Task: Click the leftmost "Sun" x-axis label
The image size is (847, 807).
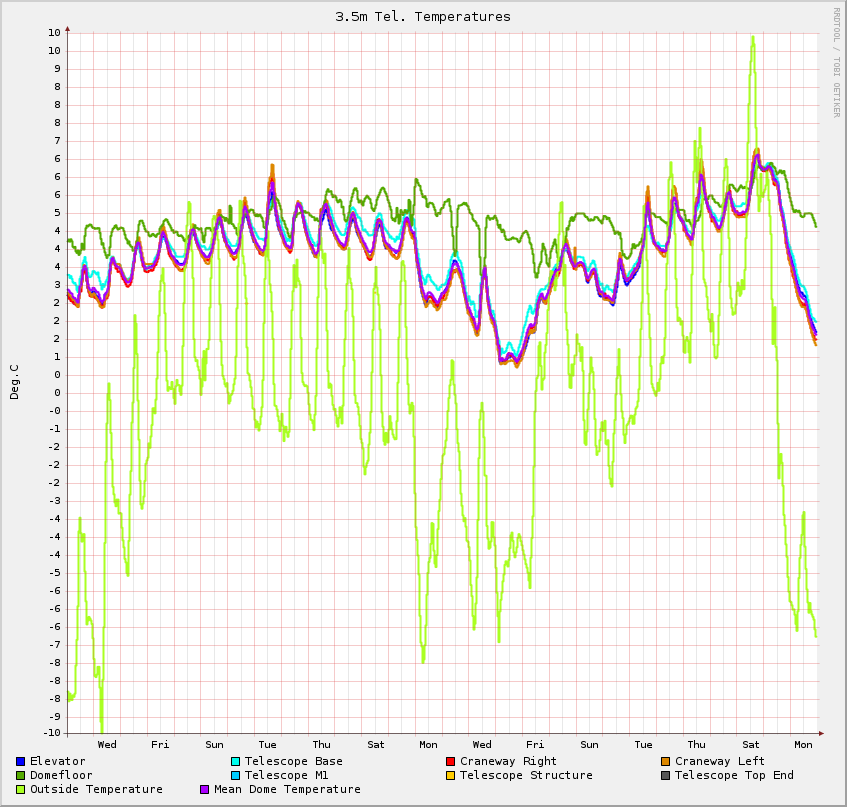Action: [x=214, y=744]
